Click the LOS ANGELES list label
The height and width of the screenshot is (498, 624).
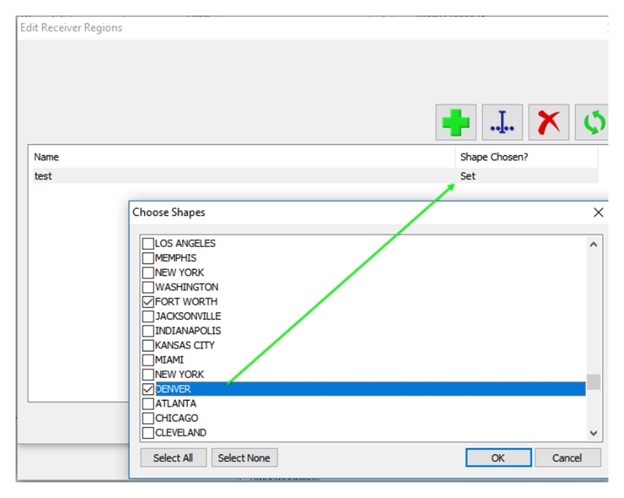pos(185,243)
